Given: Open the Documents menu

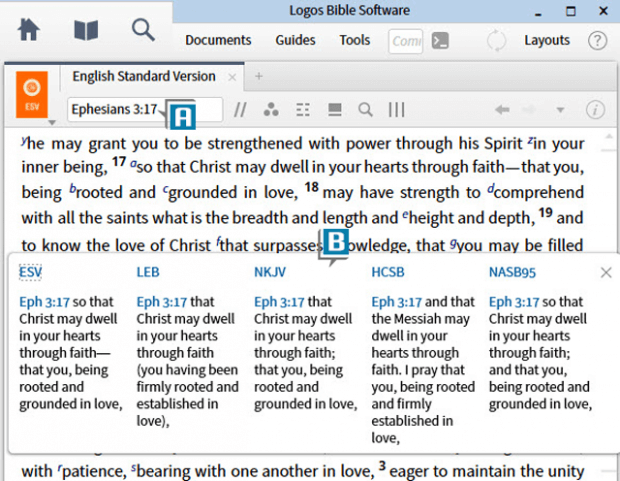Looking at the screenshot, I should pos(218,41).
